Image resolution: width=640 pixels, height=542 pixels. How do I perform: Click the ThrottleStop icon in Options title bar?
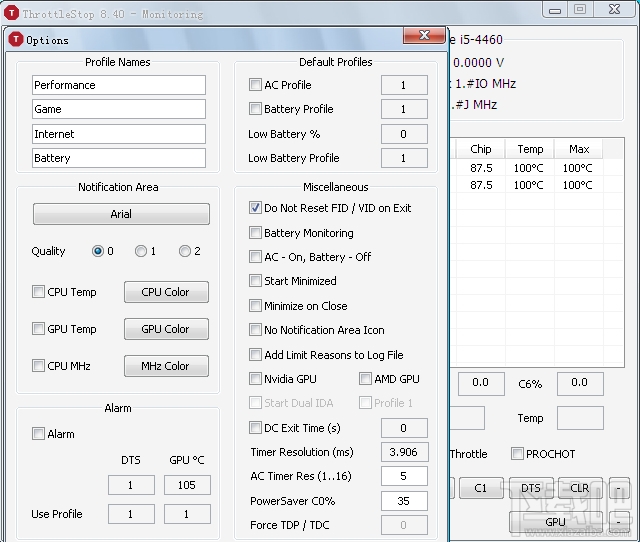pos(15,40)
